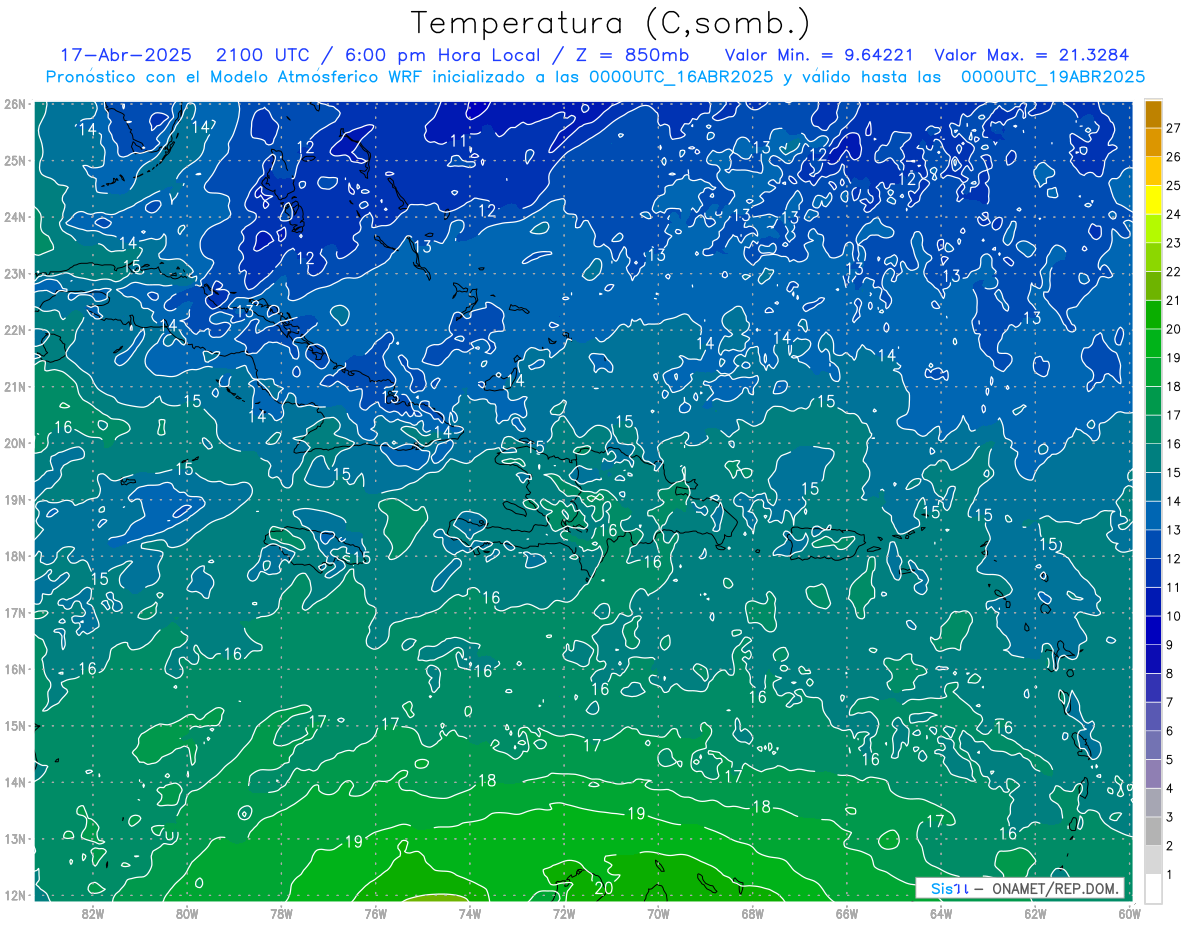
Task: Click the color scale number '10'
Action: pyautogui.click(x=1174, y=617)
